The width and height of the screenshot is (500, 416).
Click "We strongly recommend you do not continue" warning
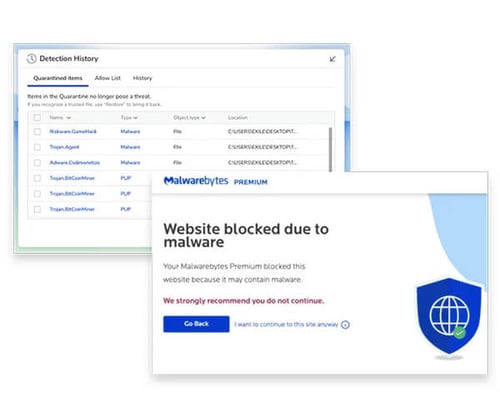pos(244,301)
